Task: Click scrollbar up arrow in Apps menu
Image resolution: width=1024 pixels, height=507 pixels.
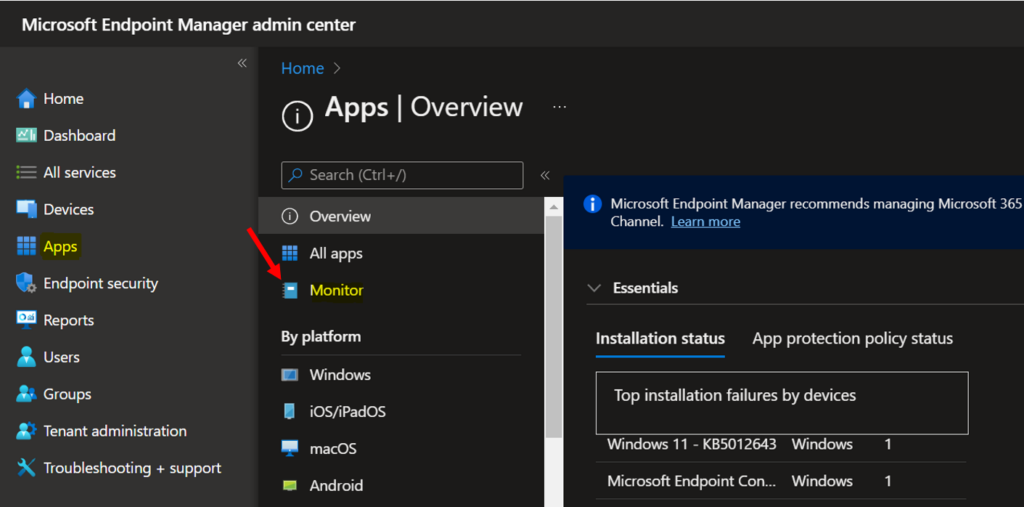Action: 554,206
